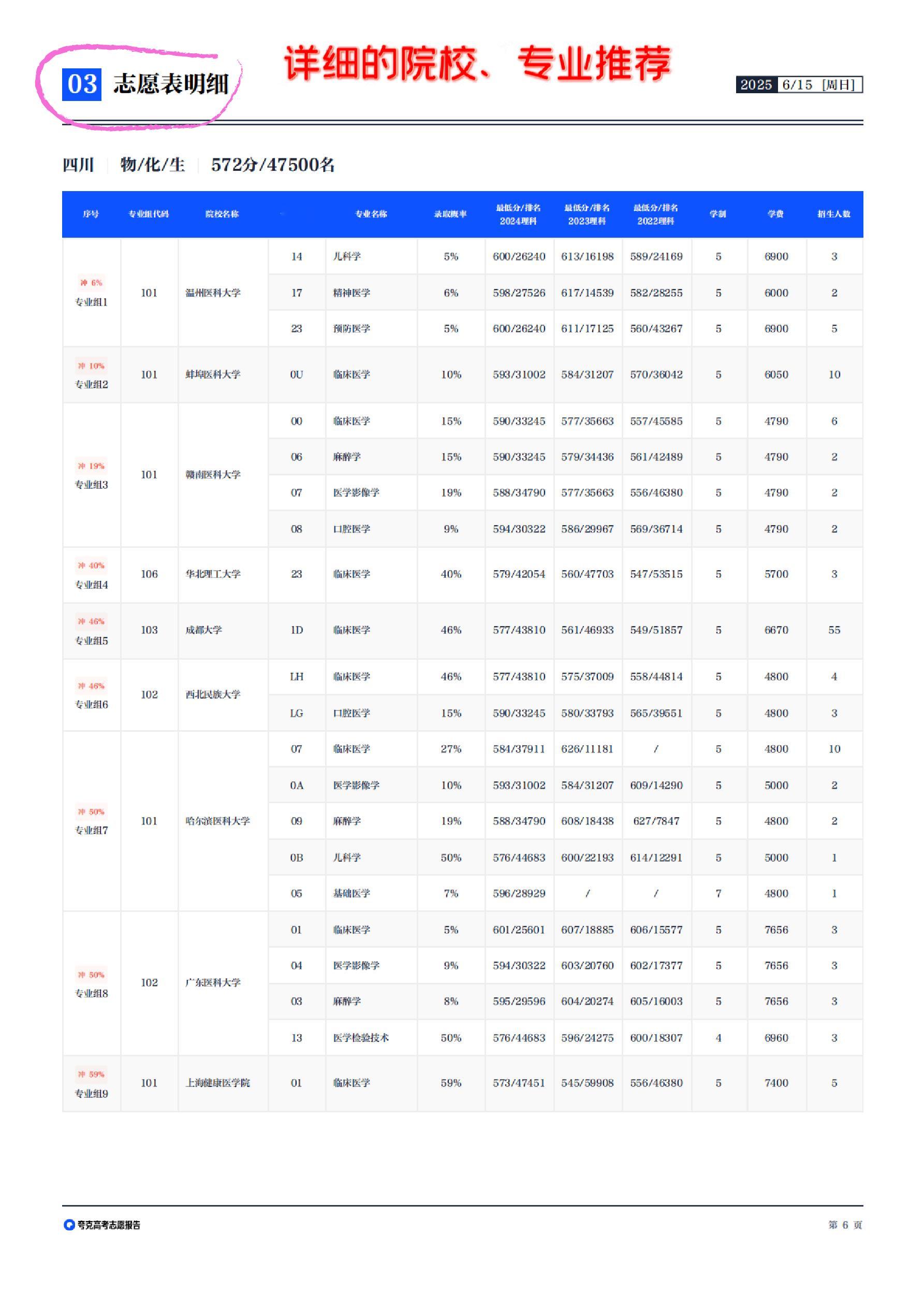
Task: Click the 专业组4 label
Action: click(x=91, y=585)
